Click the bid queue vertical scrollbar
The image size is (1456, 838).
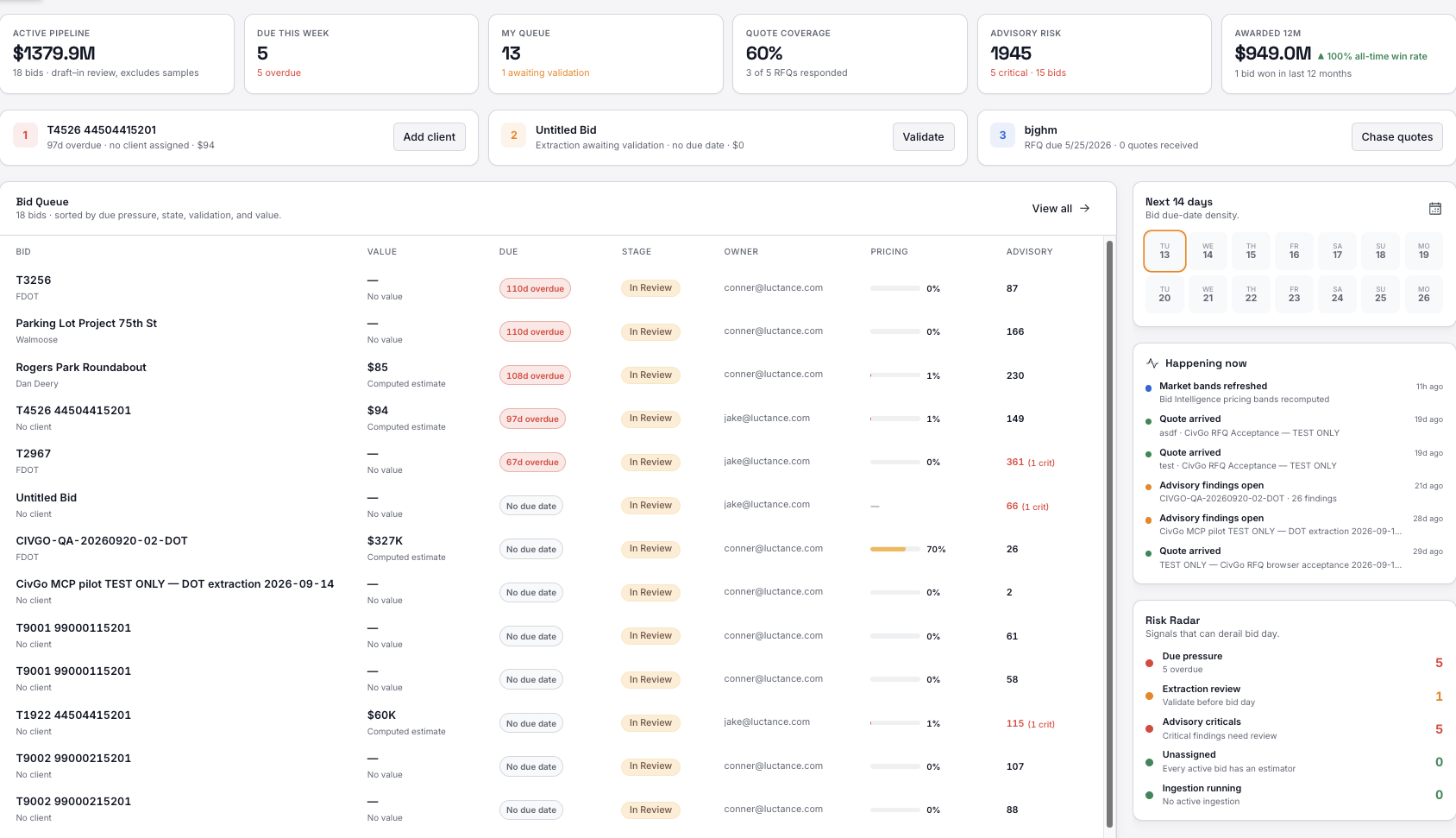[1110, 535]
